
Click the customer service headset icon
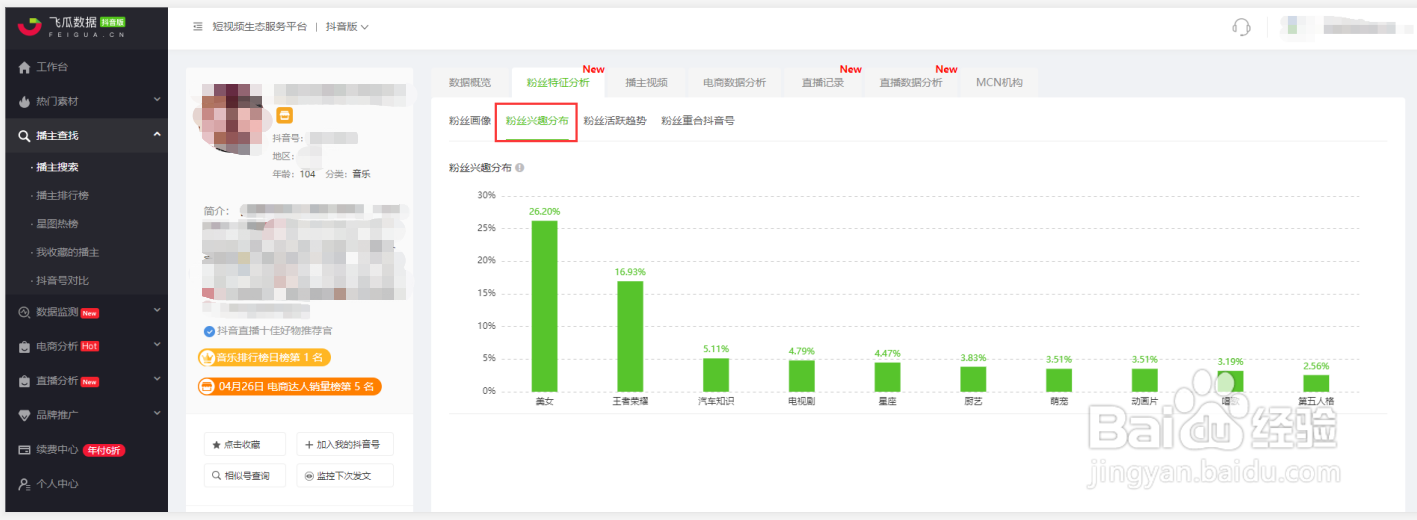[x=1241, y=27]
